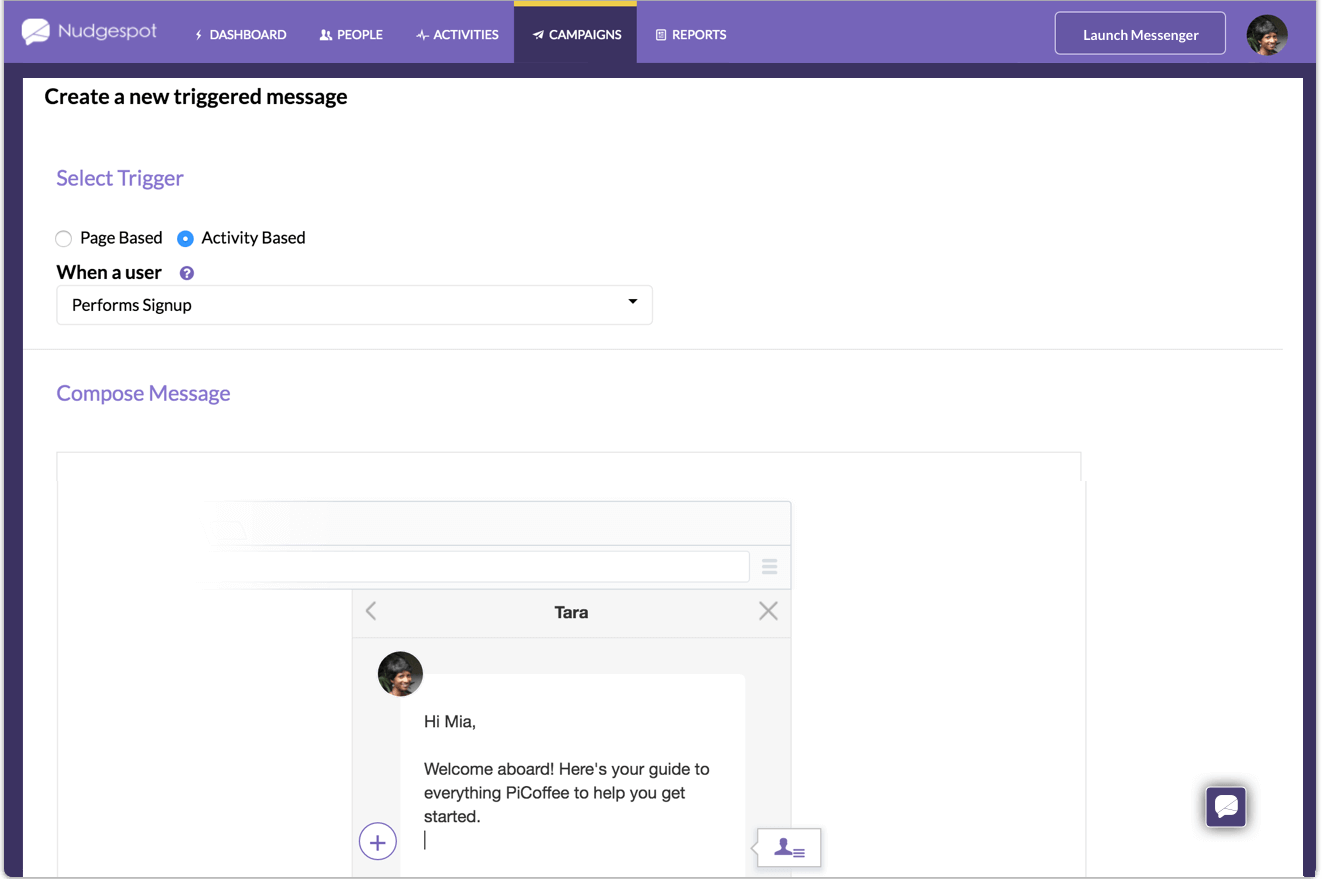
Task: Click the Tara name in chat header
Action: [571, 612]
